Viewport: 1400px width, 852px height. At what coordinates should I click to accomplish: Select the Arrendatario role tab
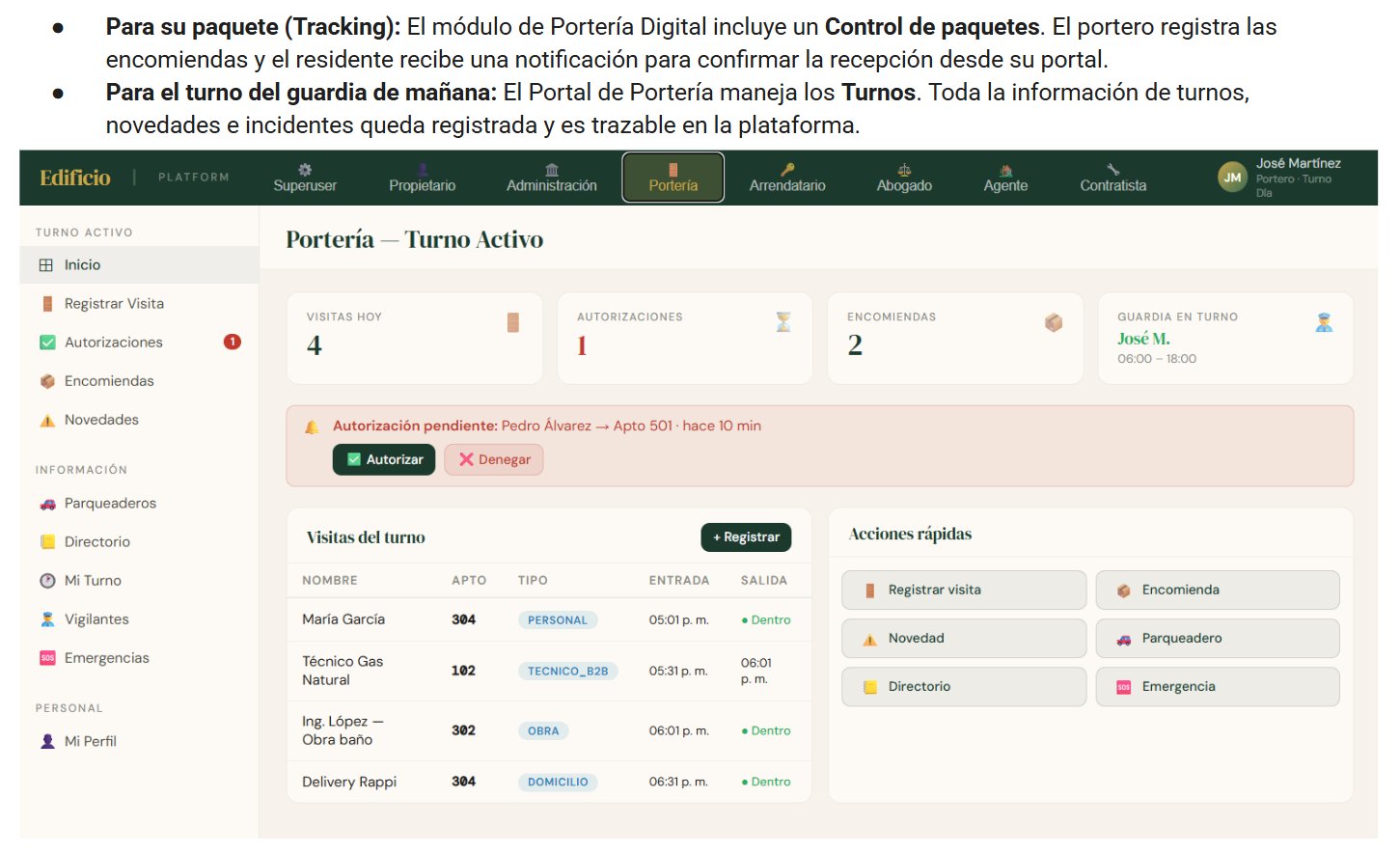787,178
